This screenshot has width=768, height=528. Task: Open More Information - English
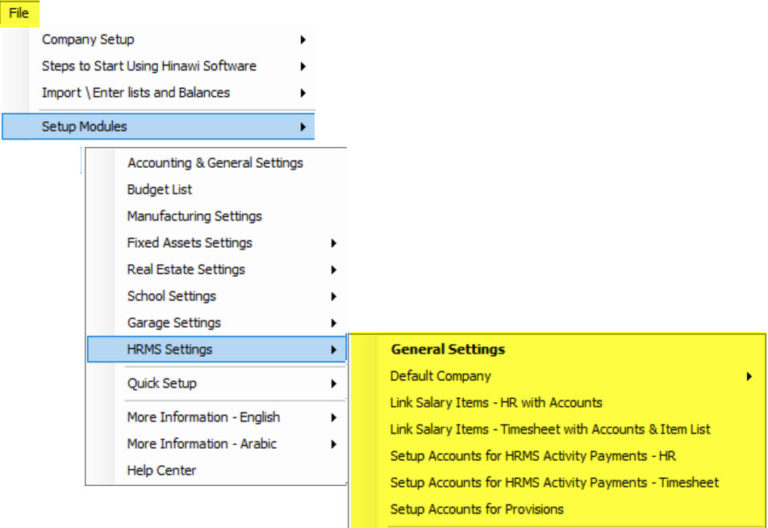click(x=203, y=417)
